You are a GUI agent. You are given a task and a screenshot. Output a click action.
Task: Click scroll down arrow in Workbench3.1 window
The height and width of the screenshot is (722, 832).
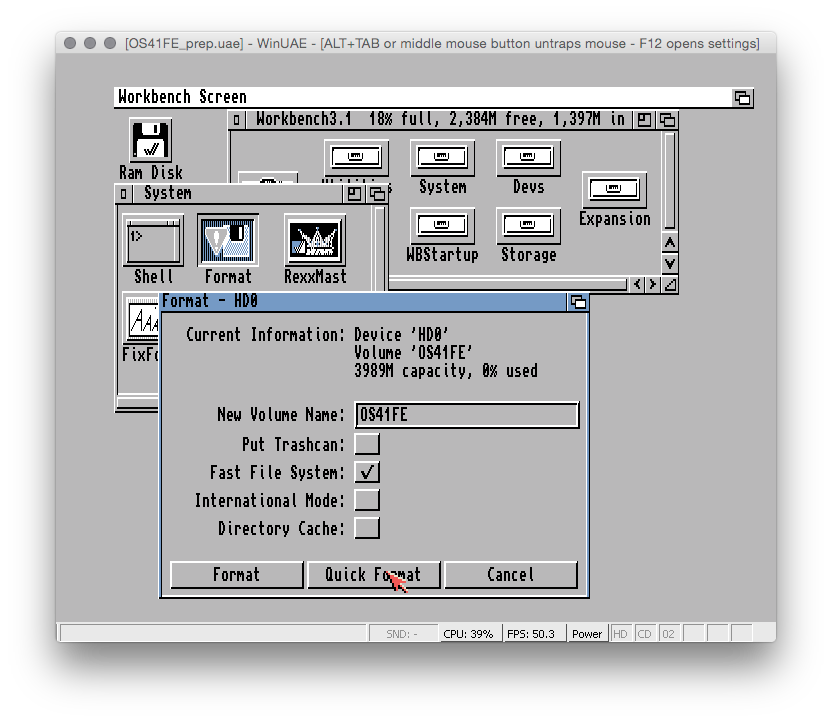click(670, 263)
